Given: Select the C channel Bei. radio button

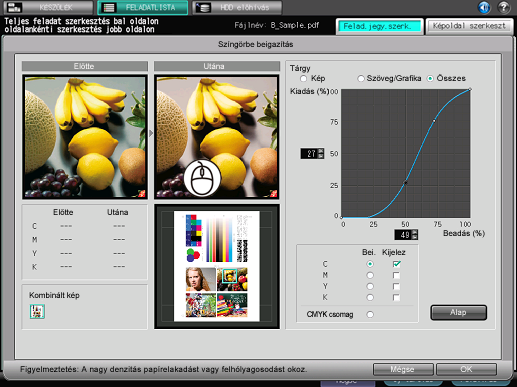Looking at the screenshot, I should point(370,264).
